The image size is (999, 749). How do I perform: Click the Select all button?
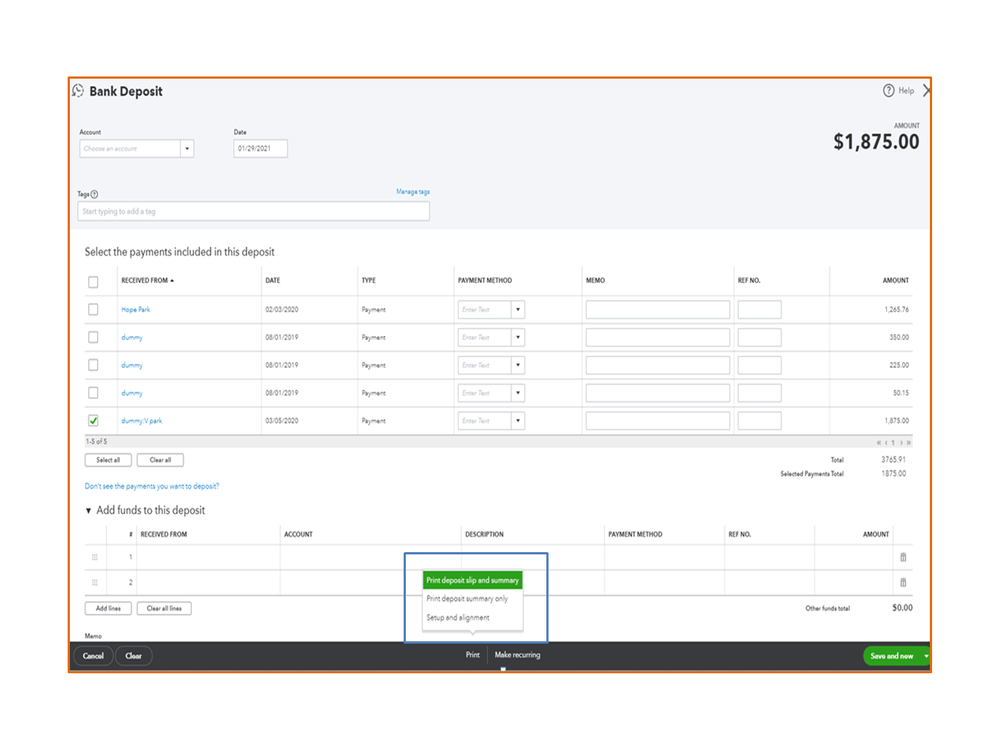click(108, 460)
